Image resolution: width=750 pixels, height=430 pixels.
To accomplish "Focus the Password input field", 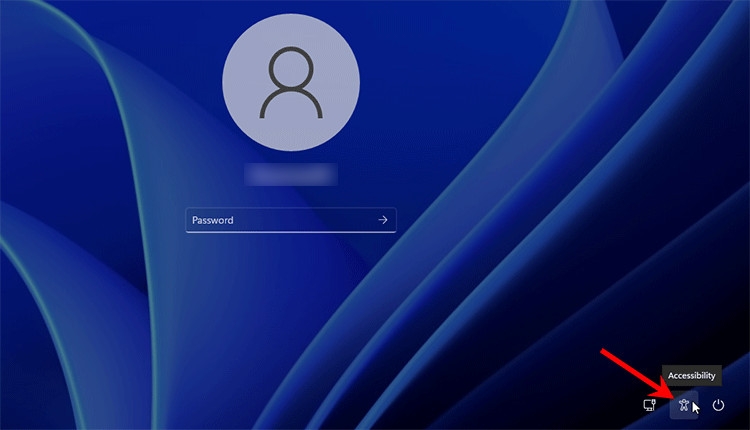I will [291, 220].
